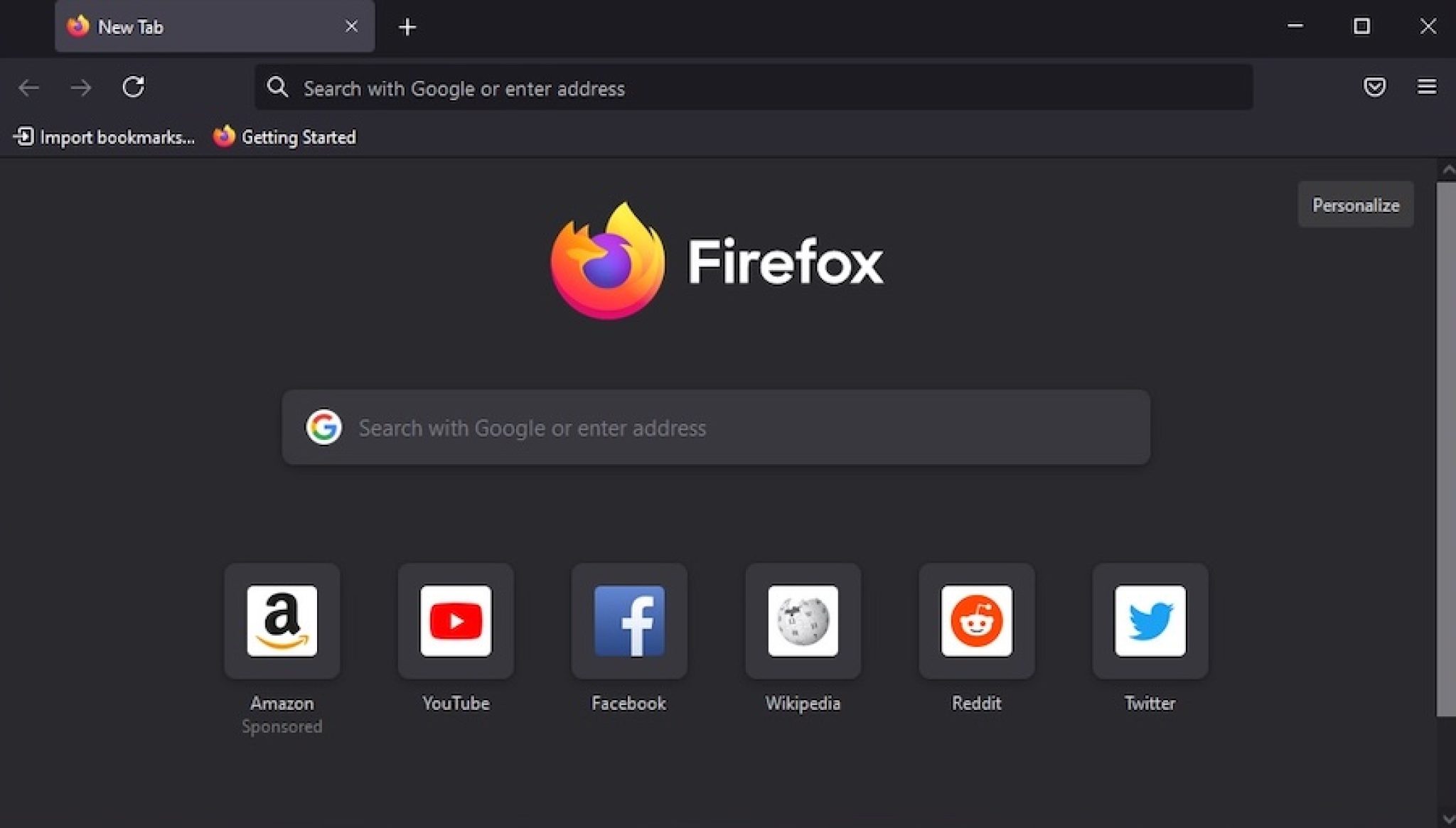Click the page scrollbar thumb
Image resolution: width=1456 pixels, height=828 pixels.
[1446, 449]
